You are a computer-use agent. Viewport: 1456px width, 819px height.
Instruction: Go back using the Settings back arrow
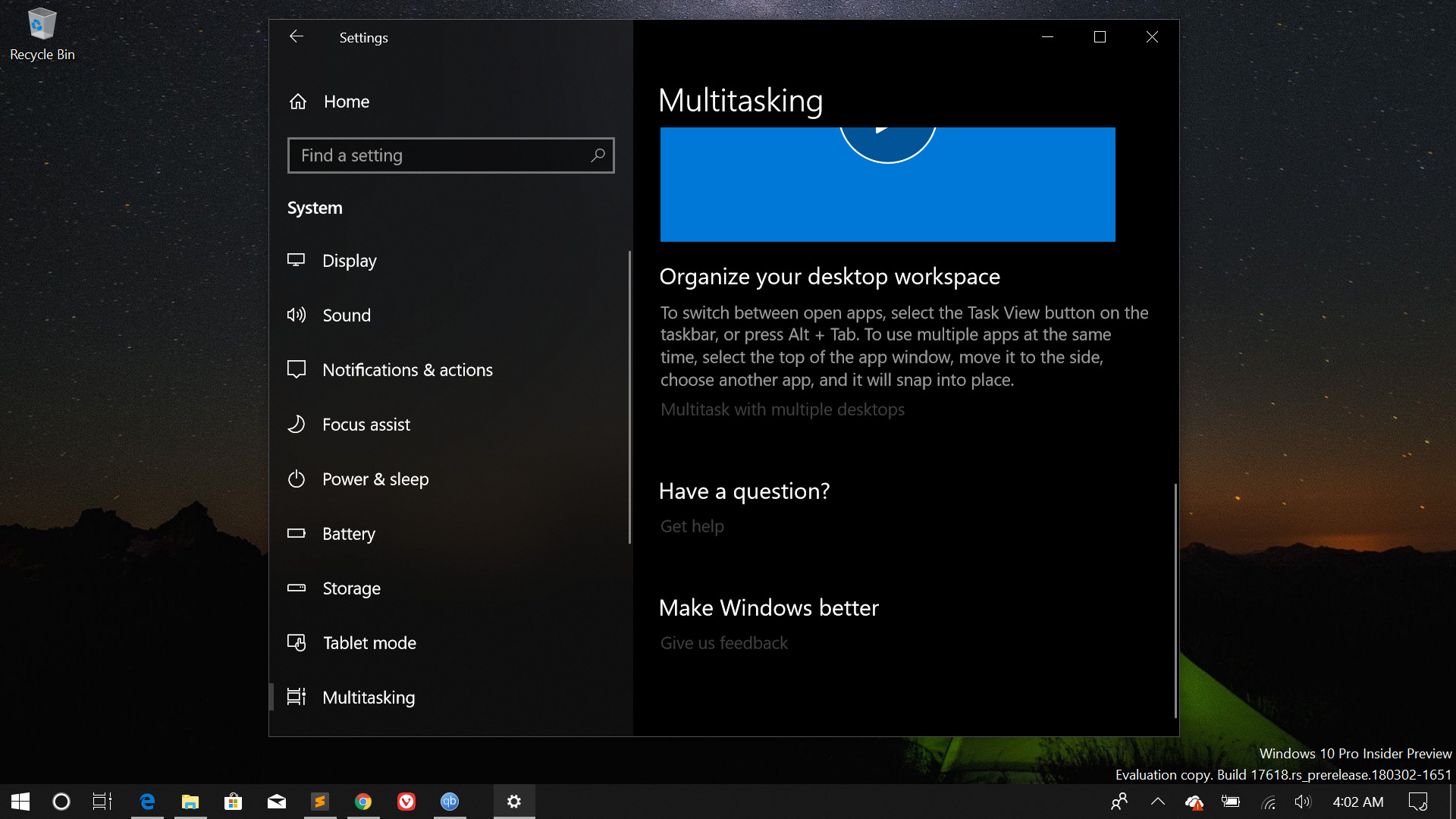[x=297, y=36]
